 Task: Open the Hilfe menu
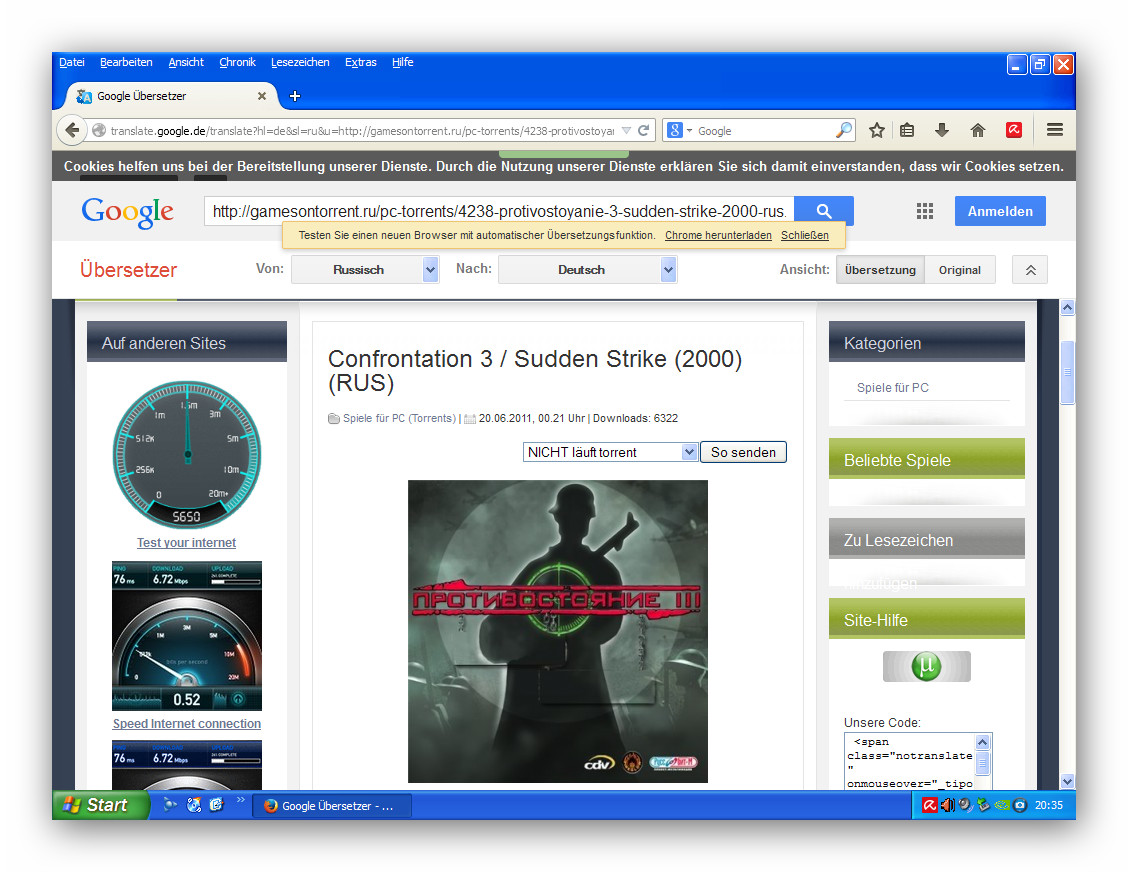tap(403, 63)
